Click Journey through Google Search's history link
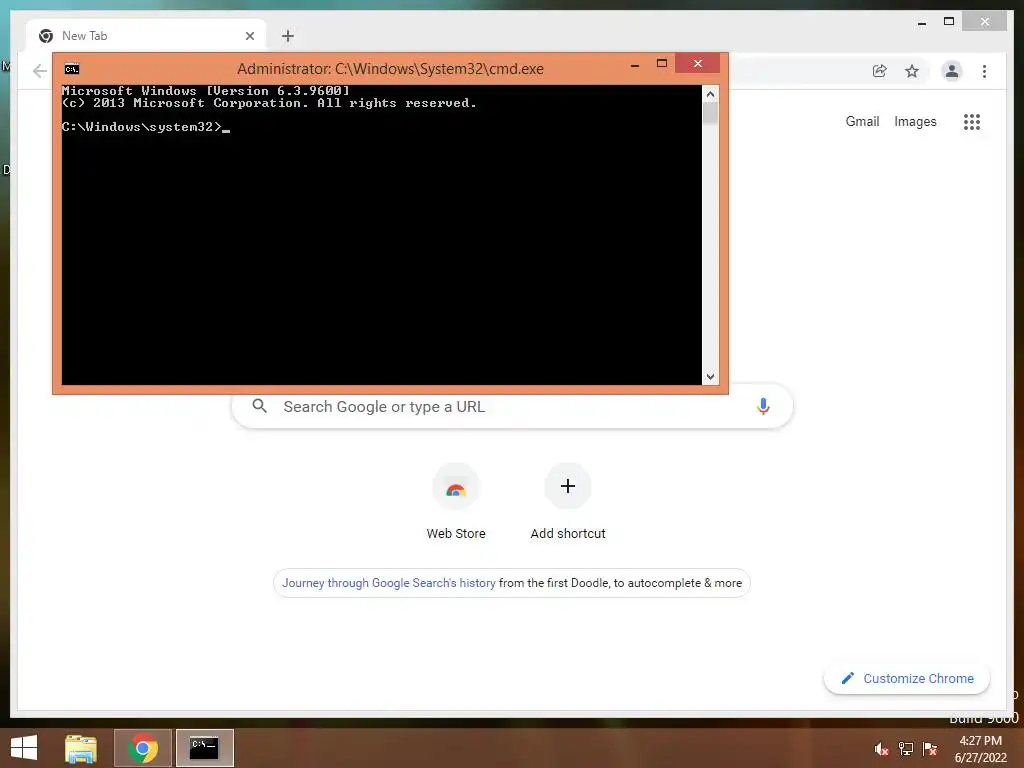1024x768 pixels. point(389,583)
